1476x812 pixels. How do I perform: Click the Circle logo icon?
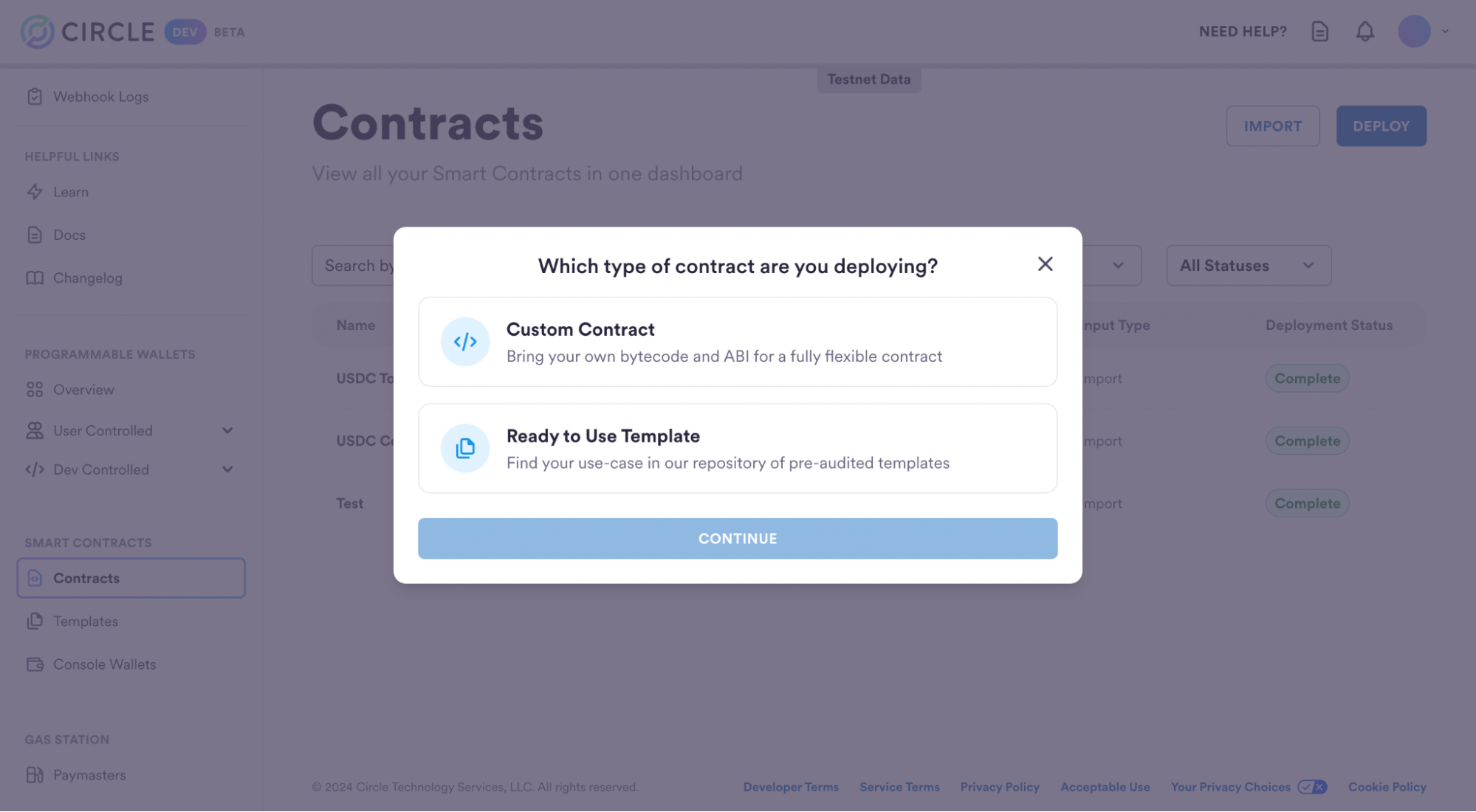click(x=37, y=32)
